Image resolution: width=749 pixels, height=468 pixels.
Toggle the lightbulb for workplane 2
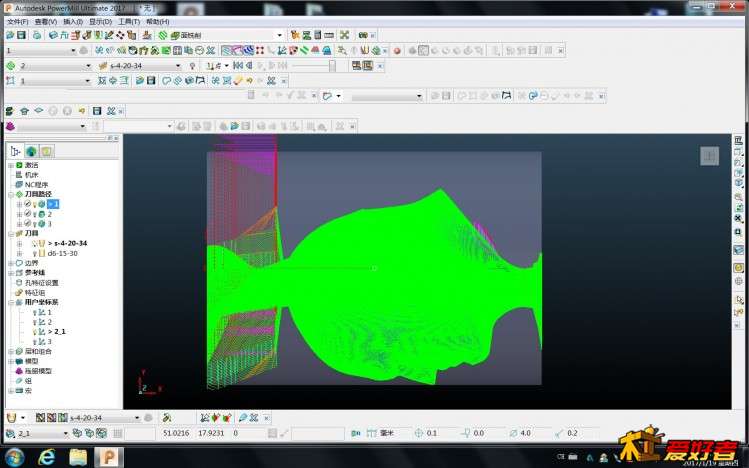(35, 322)
